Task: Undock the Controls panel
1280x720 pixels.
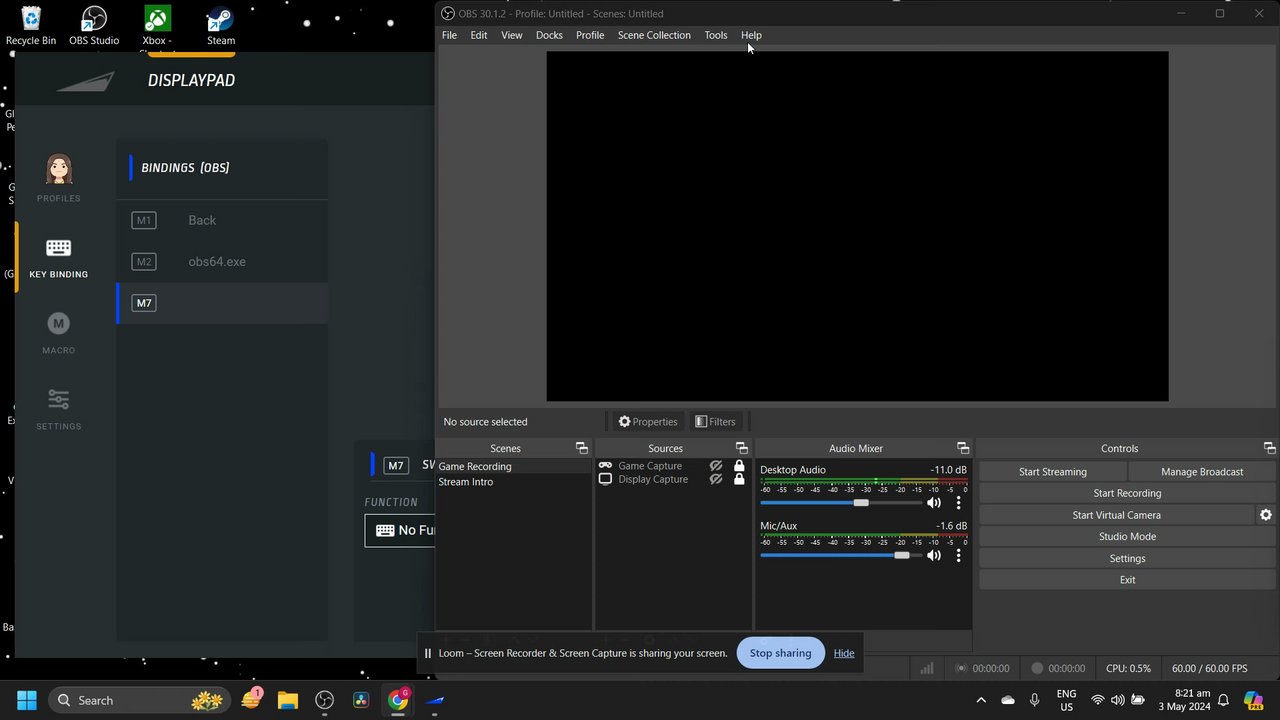Action: [1269, 448]
